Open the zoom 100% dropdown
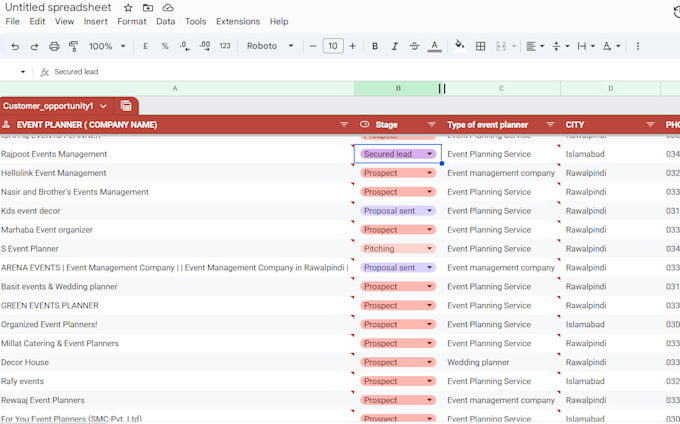 107,46
